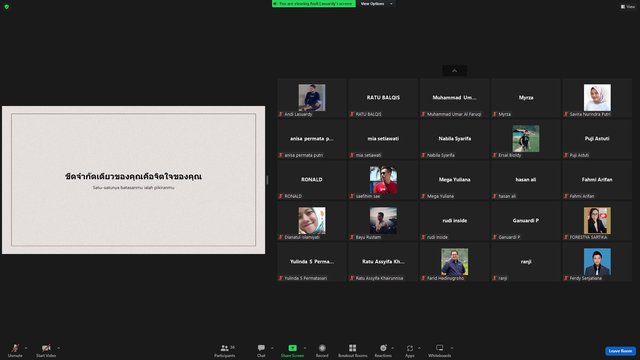Viewport: 640px width, 360px height.
Task: Click the Ganuardi P tile
Action: tap(526, 221)
